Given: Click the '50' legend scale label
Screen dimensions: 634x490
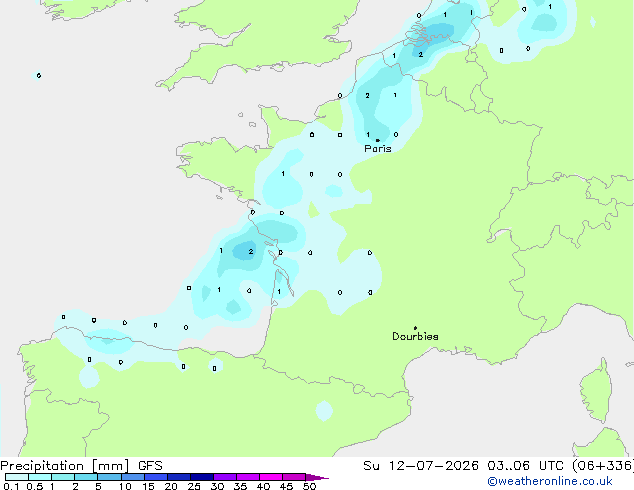Looking at the screenshot, I should 309,486.
